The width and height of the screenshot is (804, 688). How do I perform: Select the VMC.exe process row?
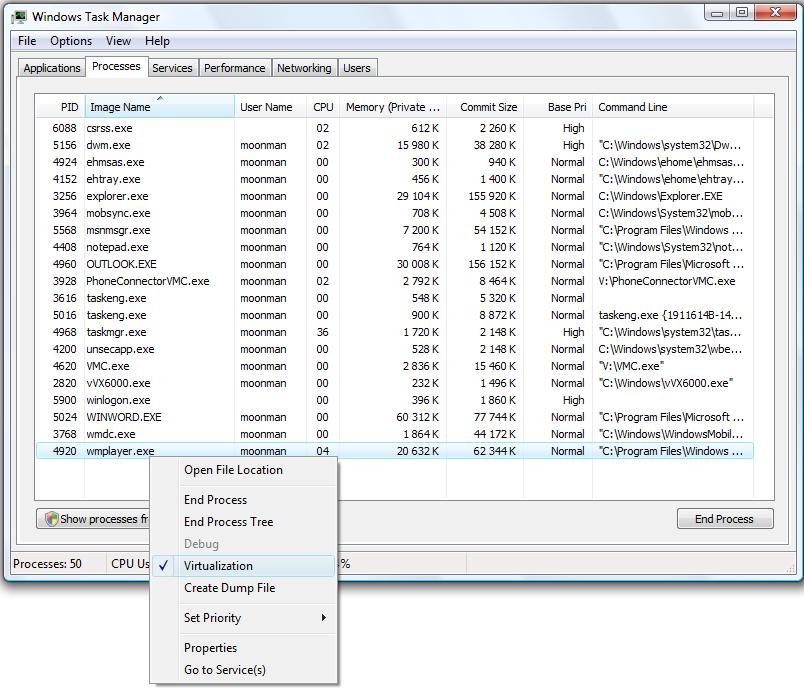tap(395, 366)
